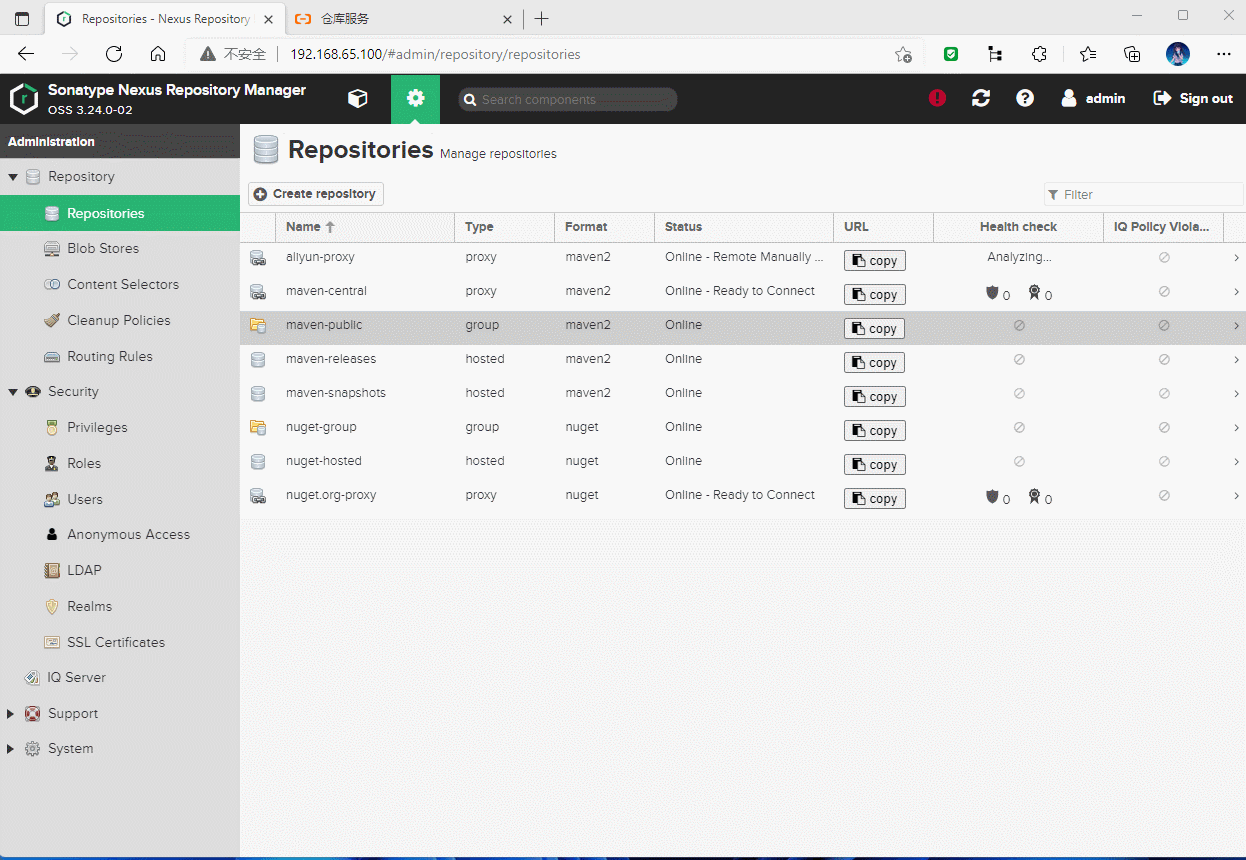Click the Search components field
1246x860 pixels.
pos(568,99)
